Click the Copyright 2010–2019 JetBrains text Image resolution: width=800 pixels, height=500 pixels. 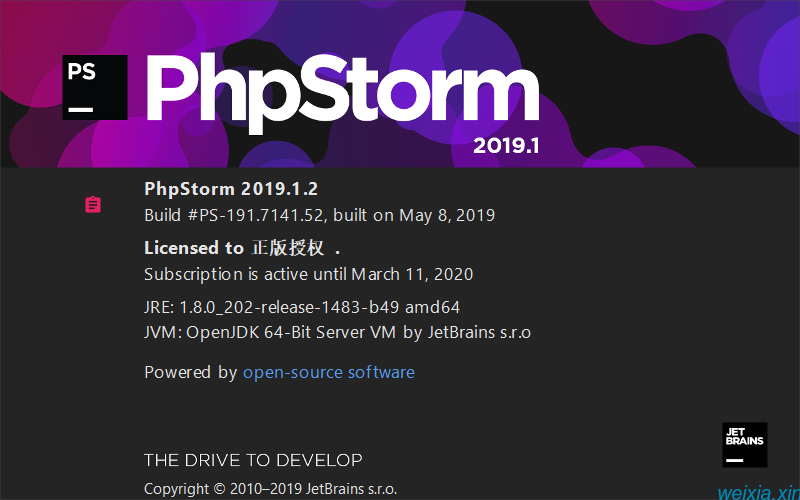[270, 489]
